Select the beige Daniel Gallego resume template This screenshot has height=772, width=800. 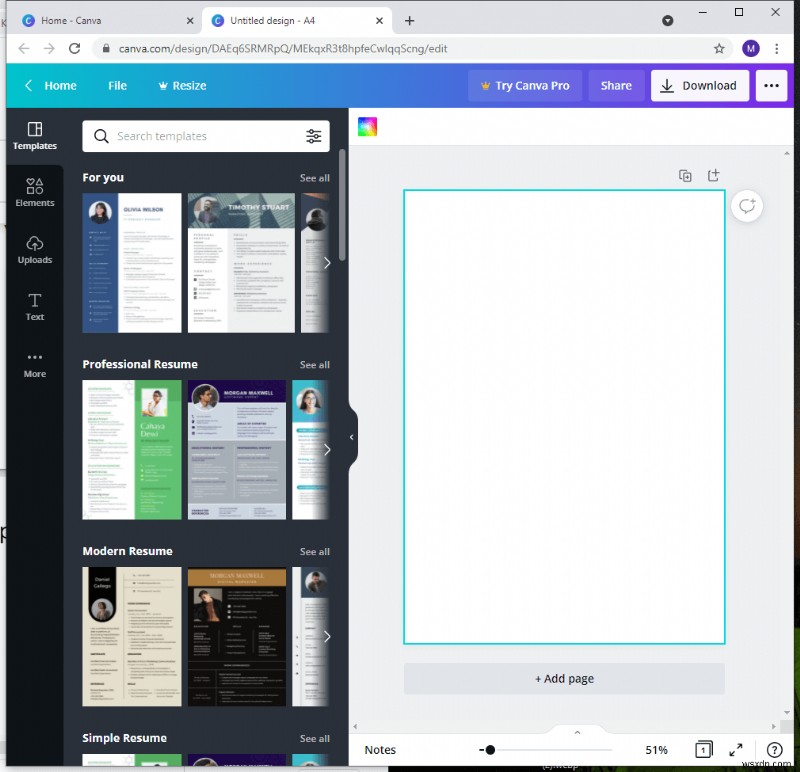[132, 636]
